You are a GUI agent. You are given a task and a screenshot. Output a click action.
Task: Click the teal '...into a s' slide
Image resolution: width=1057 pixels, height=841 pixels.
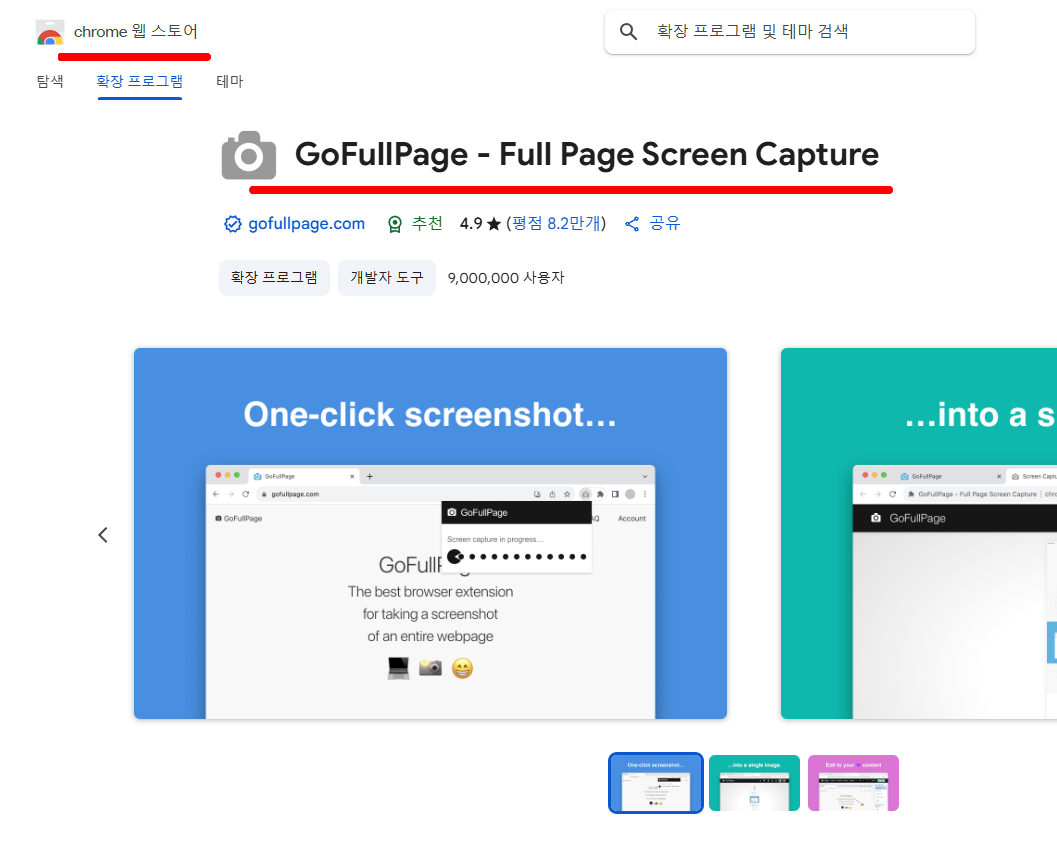[919, 534]
